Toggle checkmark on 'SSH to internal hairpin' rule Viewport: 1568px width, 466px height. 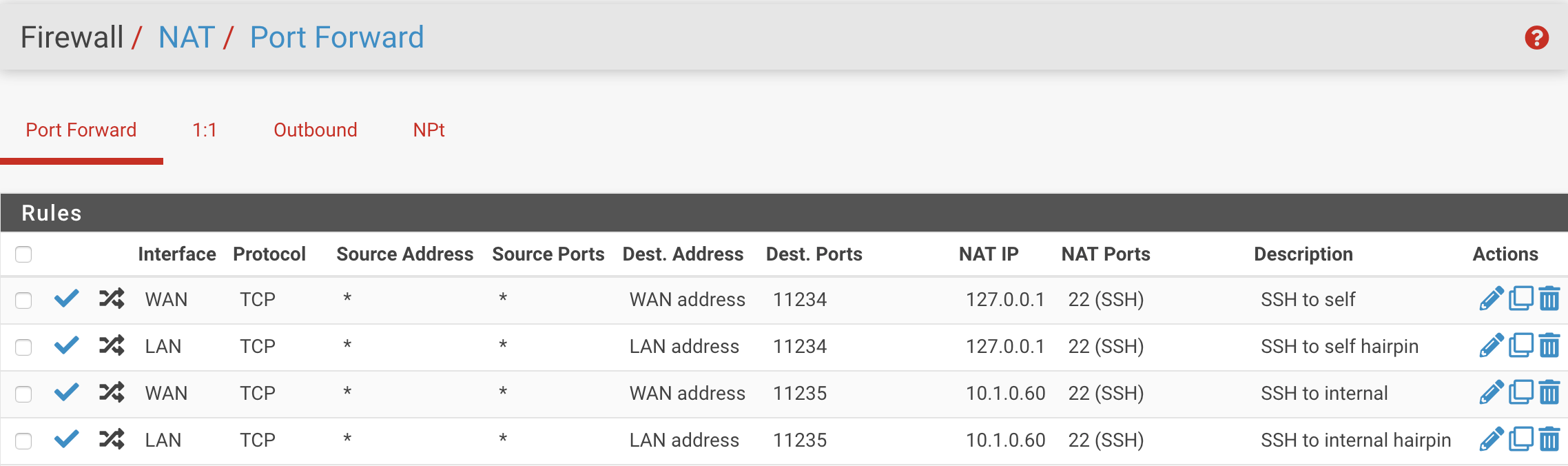click(x=67, y=439)
